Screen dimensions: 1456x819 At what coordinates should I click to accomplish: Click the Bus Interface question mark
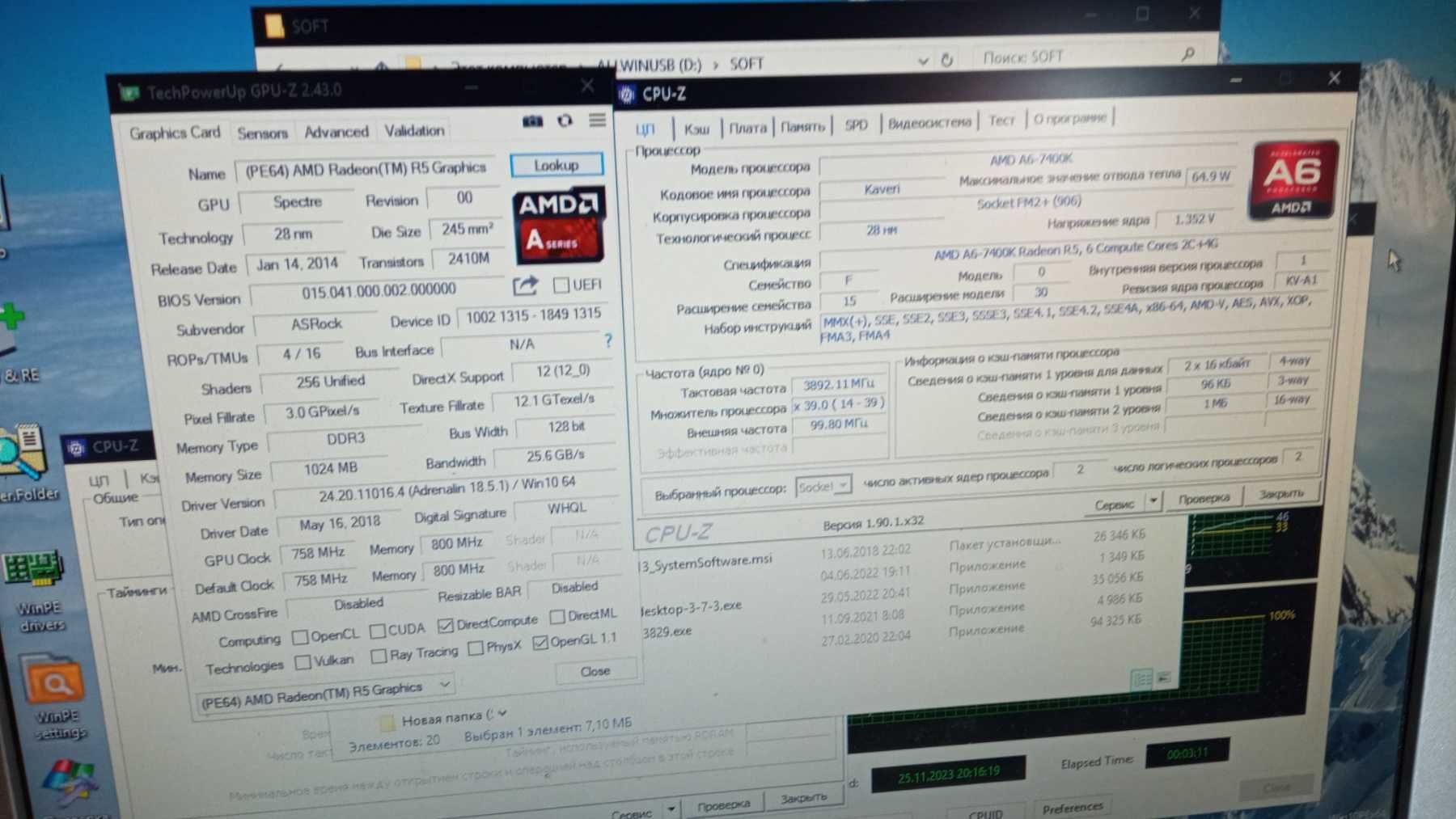coord(608,341)
